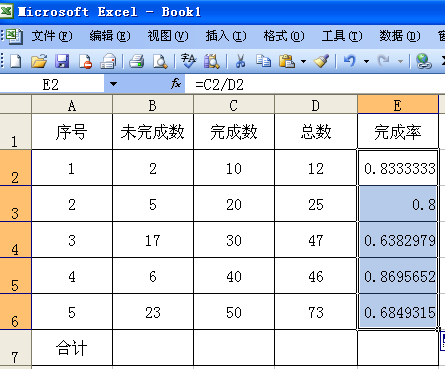Screen dimensions: 445x369
Task: Open the 视图(V) menu
Action: pos(168,36)
